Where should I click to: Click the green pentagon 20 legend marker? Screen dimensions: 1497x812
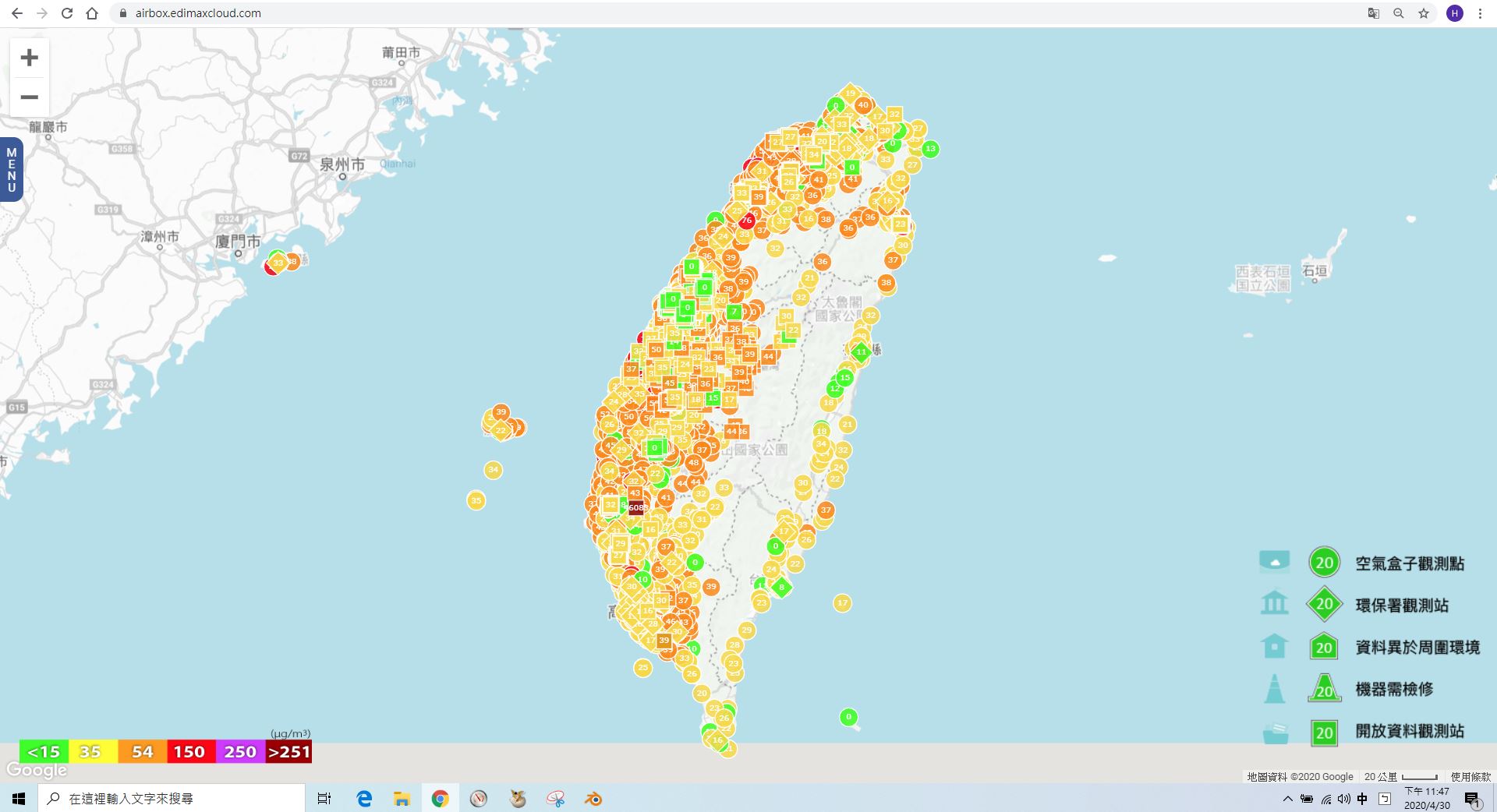point(1324,646)
